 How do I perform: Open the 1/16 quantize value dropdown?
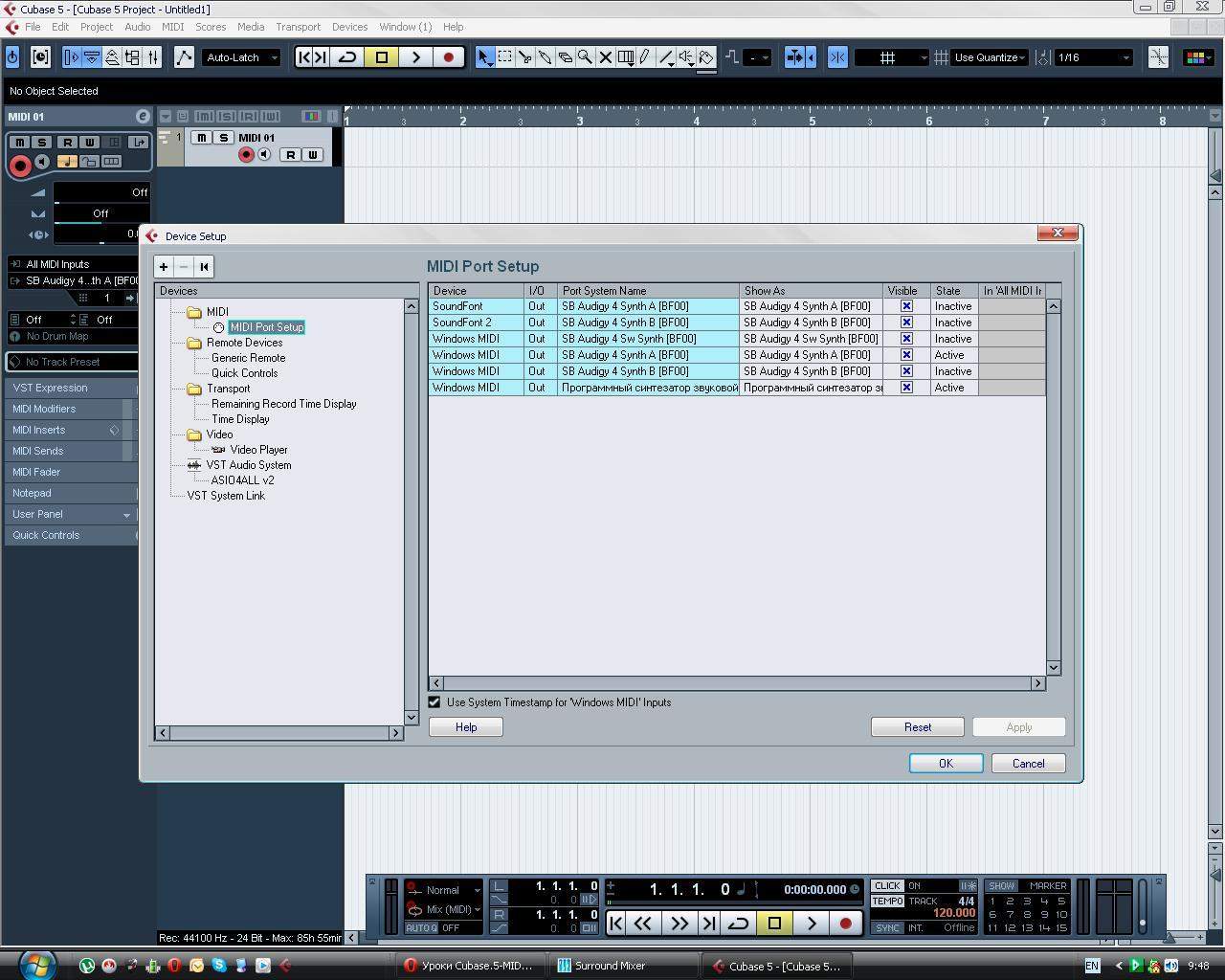coord(1093,57)
